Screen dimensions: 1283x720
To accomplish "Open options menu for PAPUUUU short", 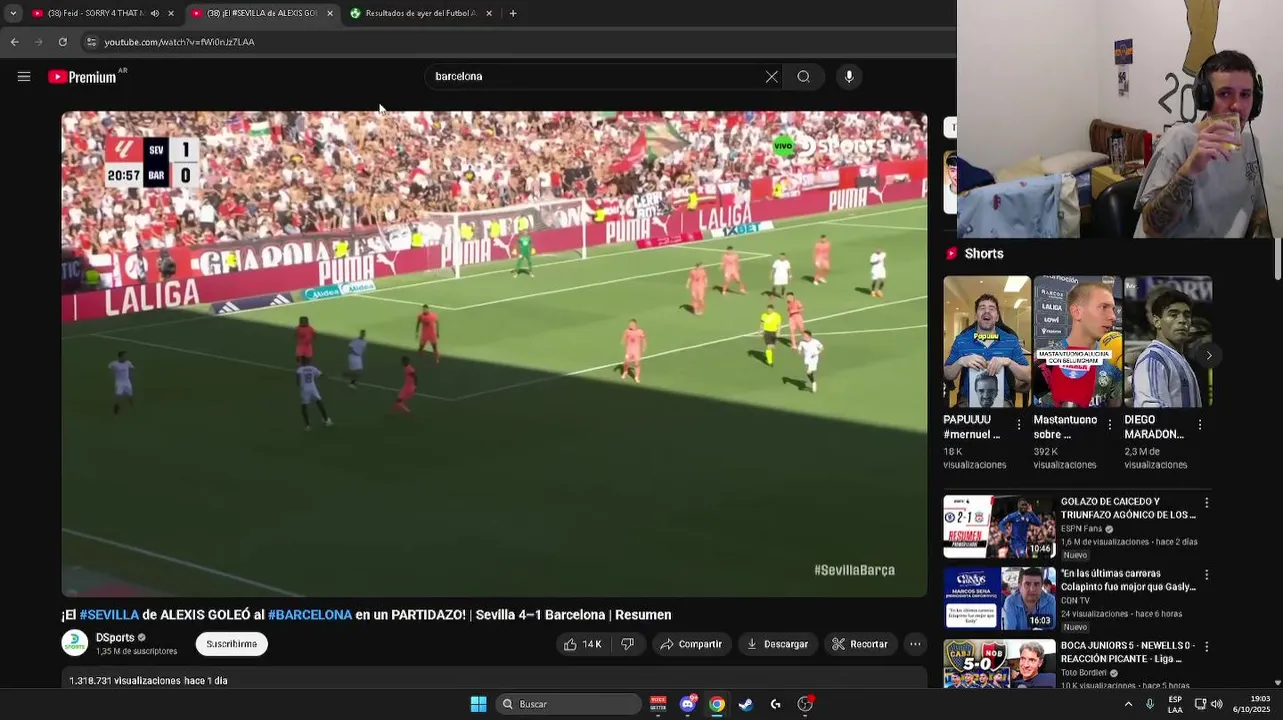I will (1019, 425).
